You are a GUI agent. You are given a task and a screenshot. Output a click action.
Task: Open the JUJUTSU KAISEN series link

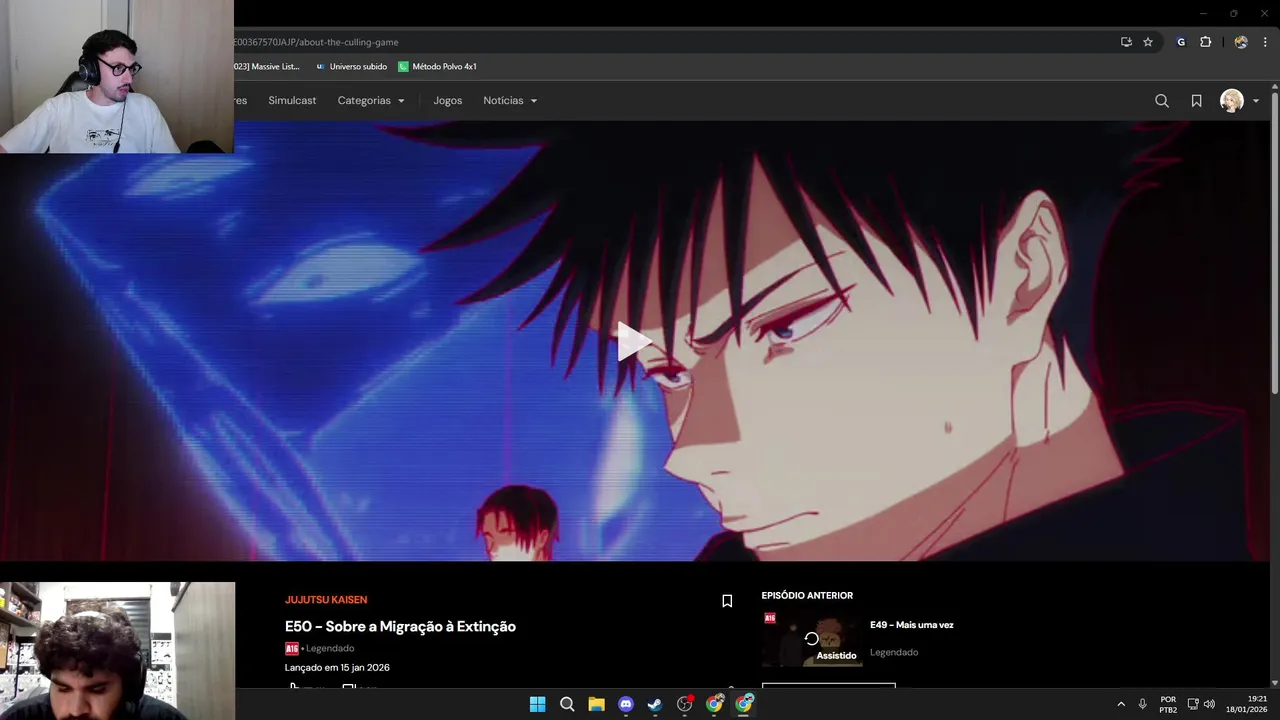[x=326, y=600]
